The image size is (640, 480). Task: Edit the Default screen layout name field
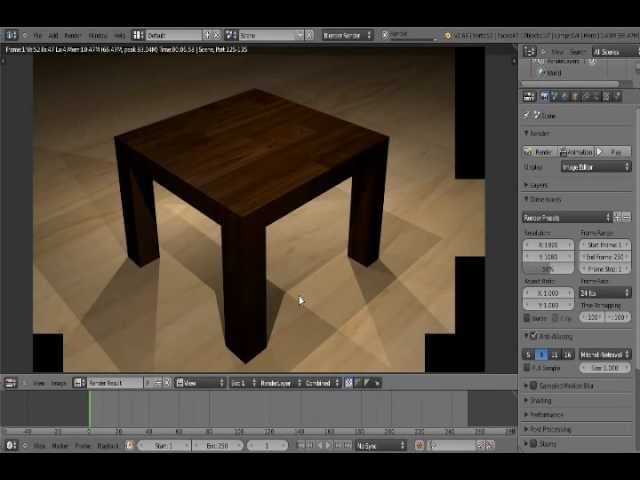pyautogui.click(x=174, y=36)
